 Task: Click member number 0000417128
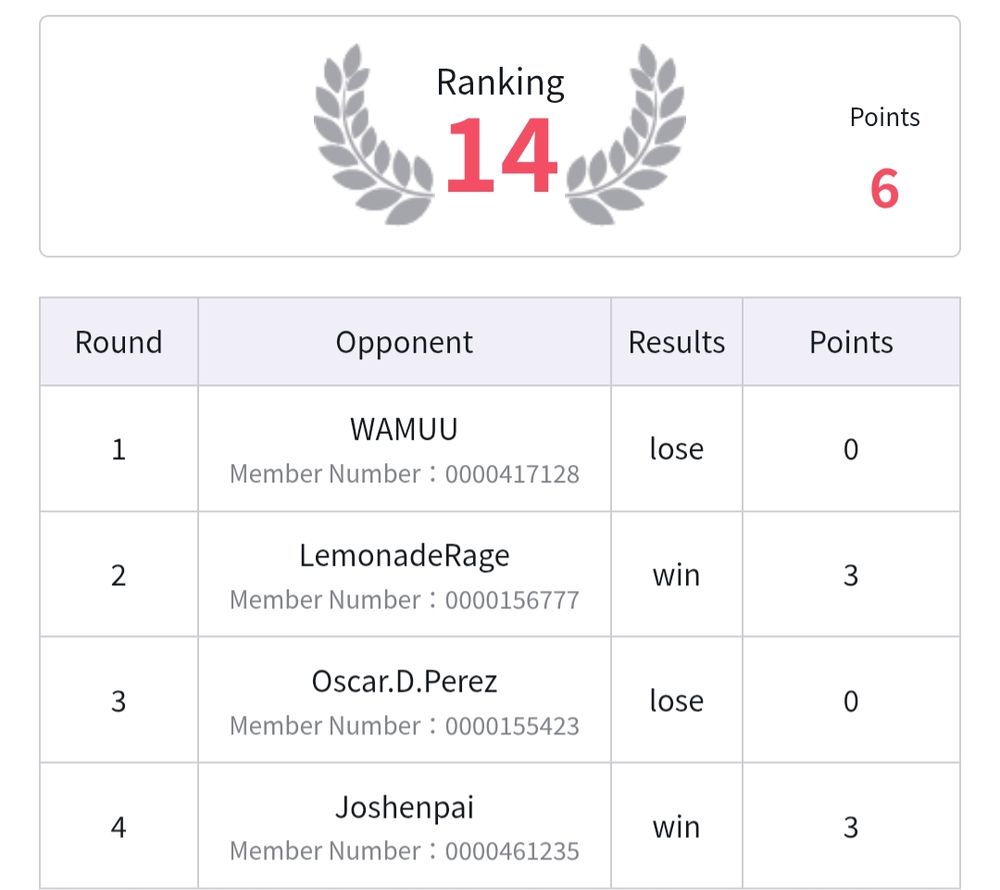512,474
